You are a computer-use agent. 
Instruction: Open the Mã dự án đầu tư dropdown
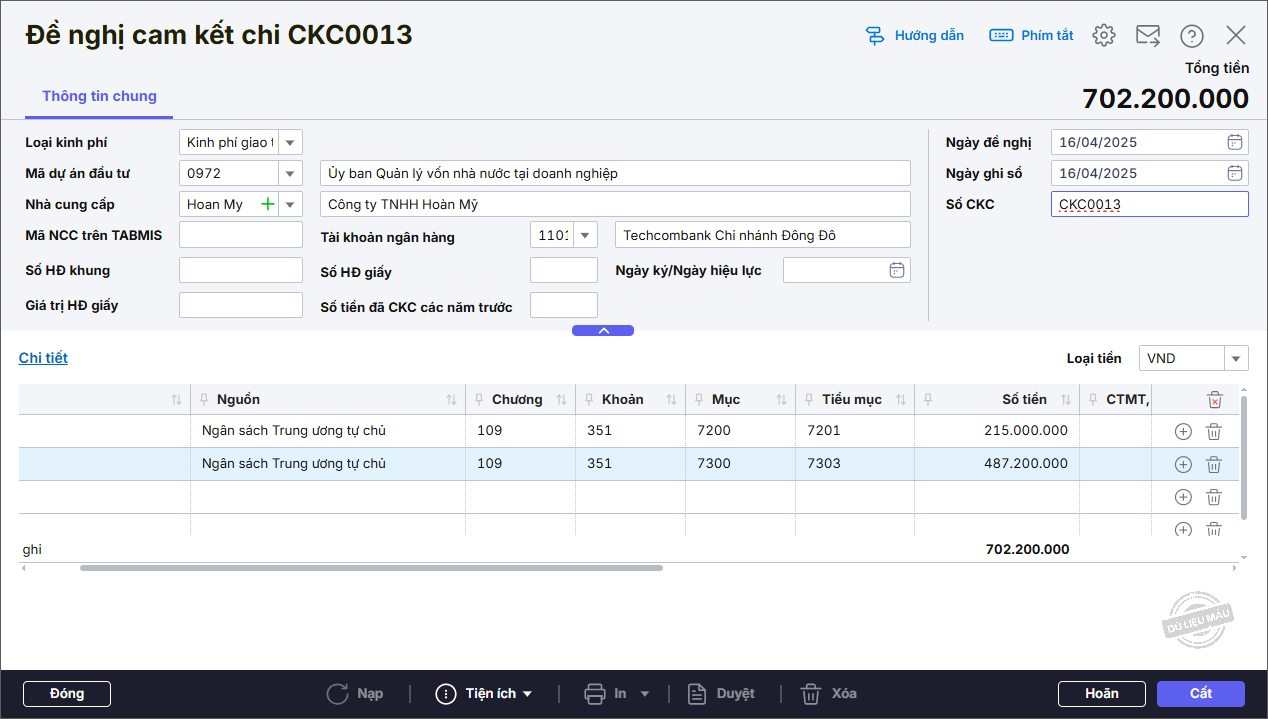290,173
